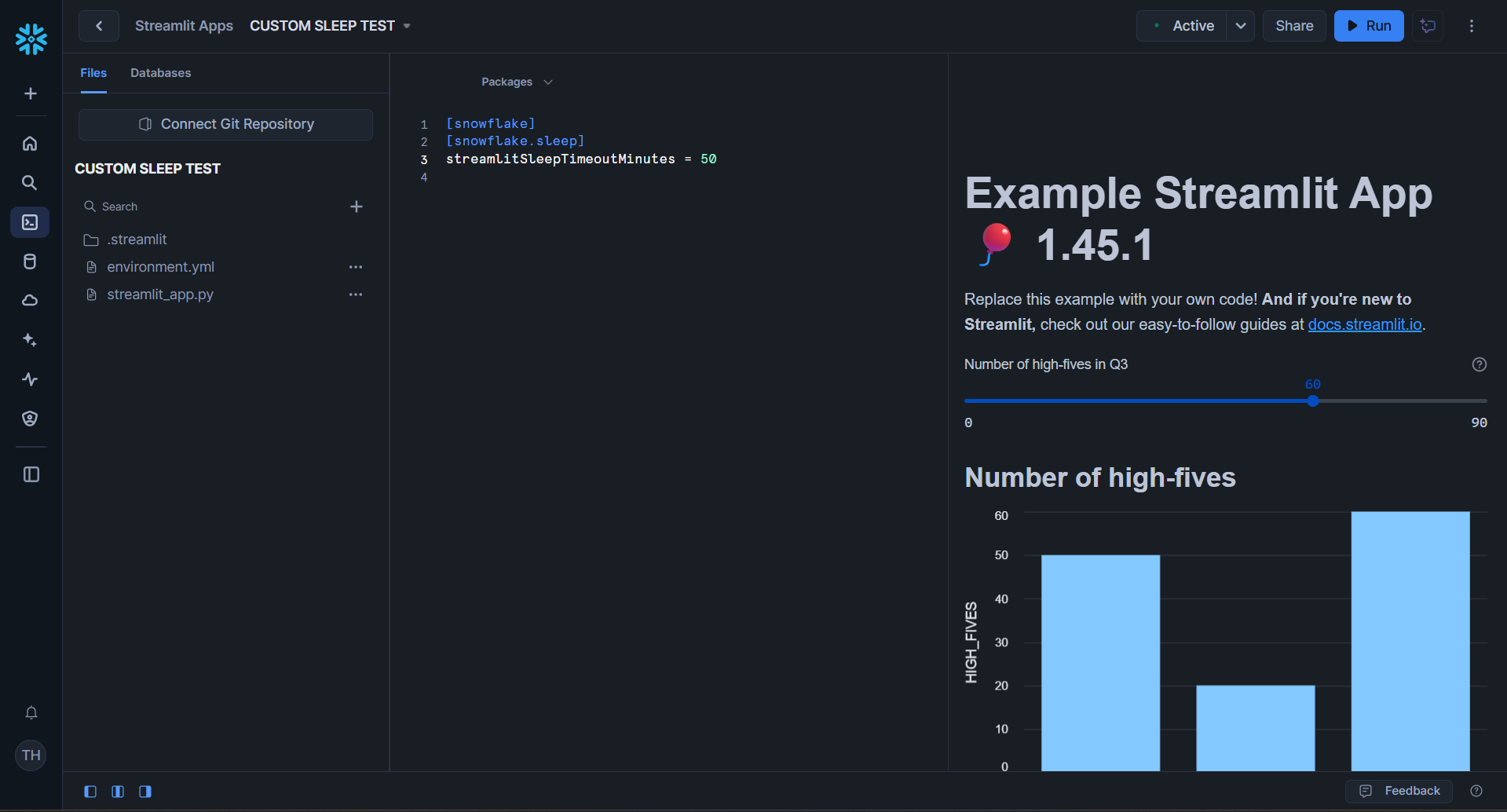The width and height of the screenshot is (1507, 812).
Task: Open the Monitoring pulse icon in sidebar
Action: click(x=30, y=379)
